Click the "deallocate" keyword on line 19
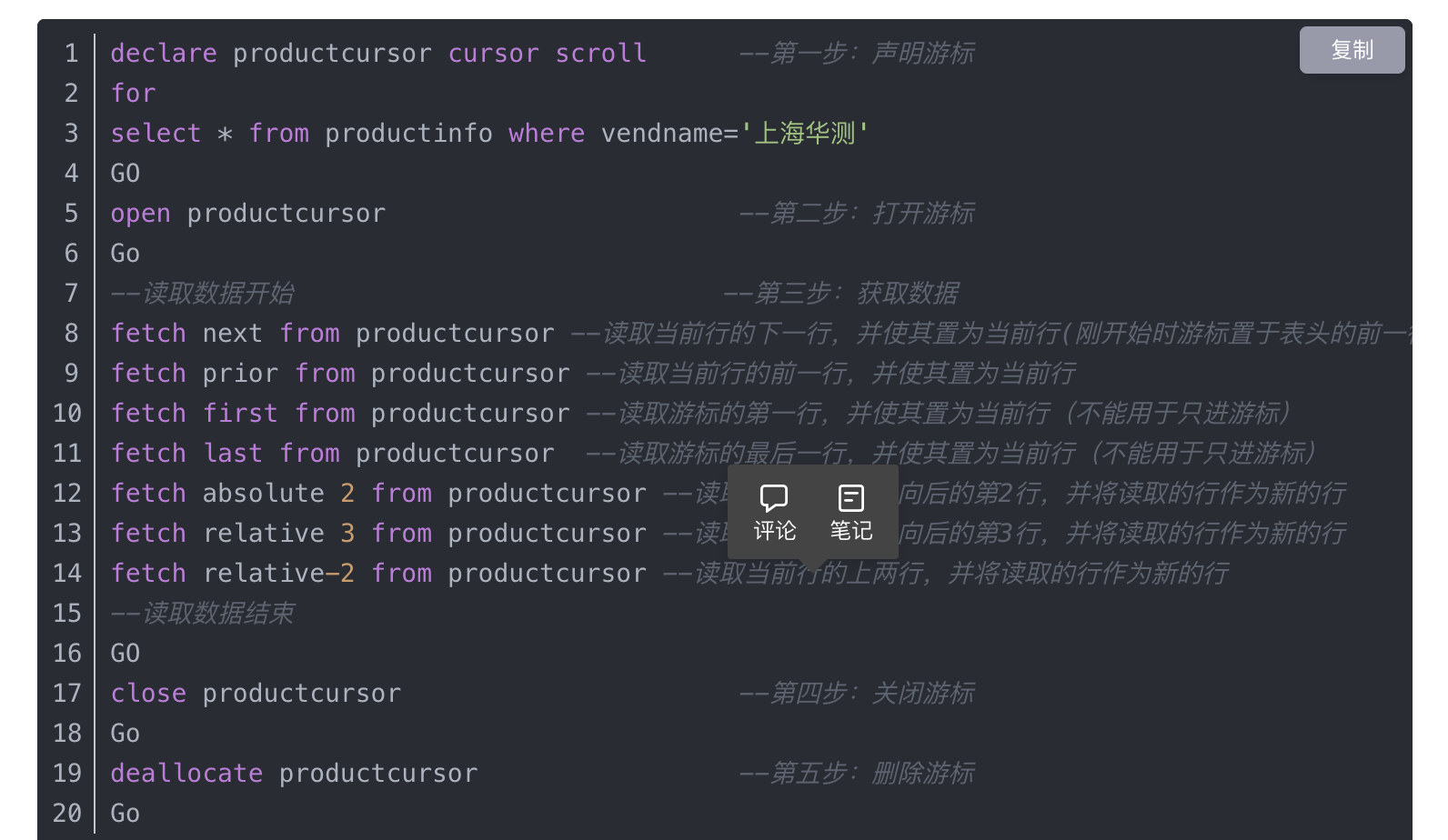The width and height of the screenshot is (1448, 840). 186,774
